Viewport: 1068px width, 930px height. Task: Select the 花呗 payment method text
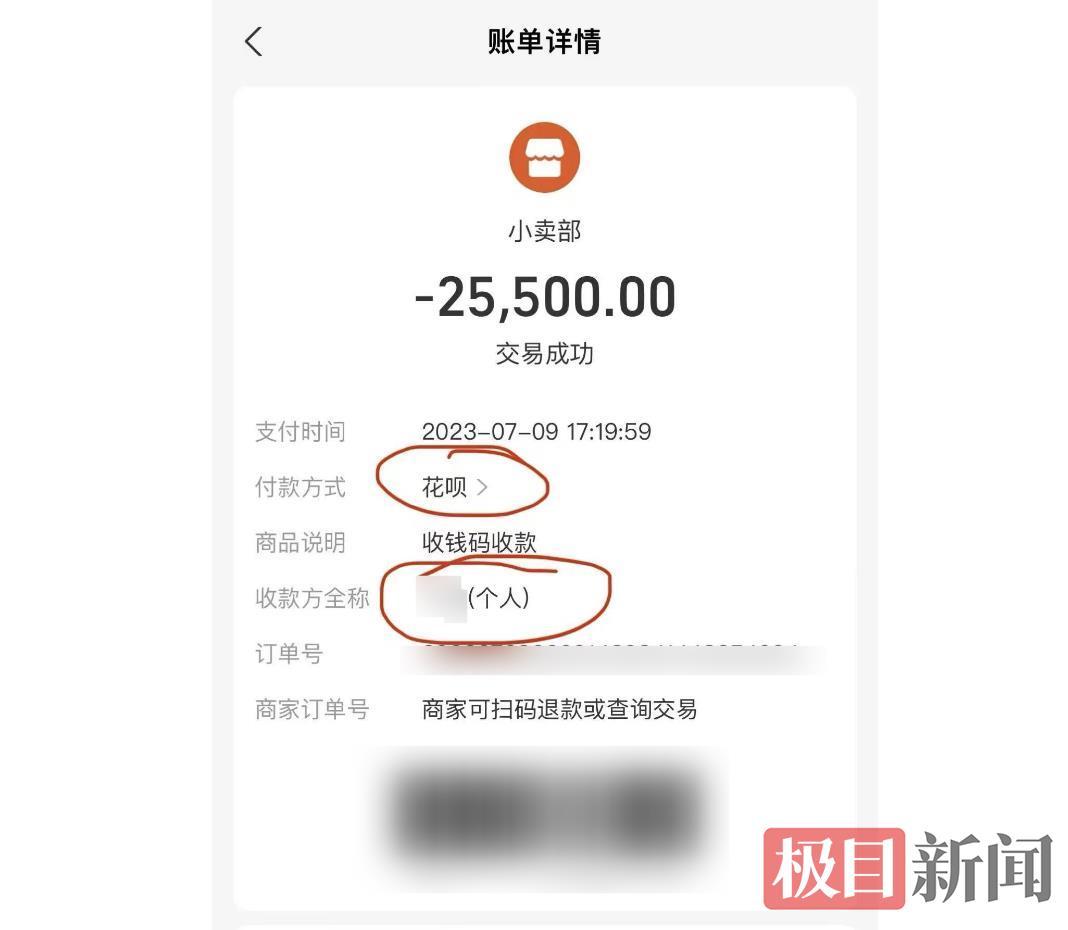coord(444,487)
